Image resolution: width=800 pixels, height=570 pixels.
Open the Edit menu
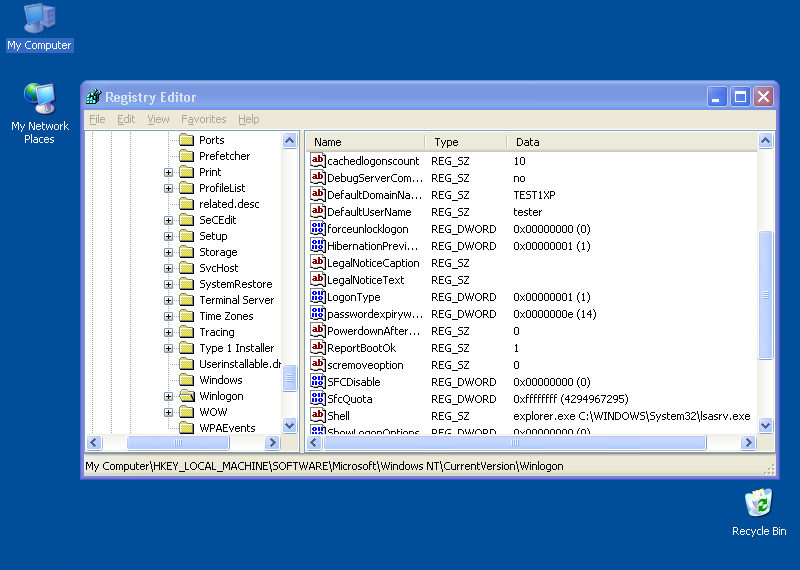126,119
